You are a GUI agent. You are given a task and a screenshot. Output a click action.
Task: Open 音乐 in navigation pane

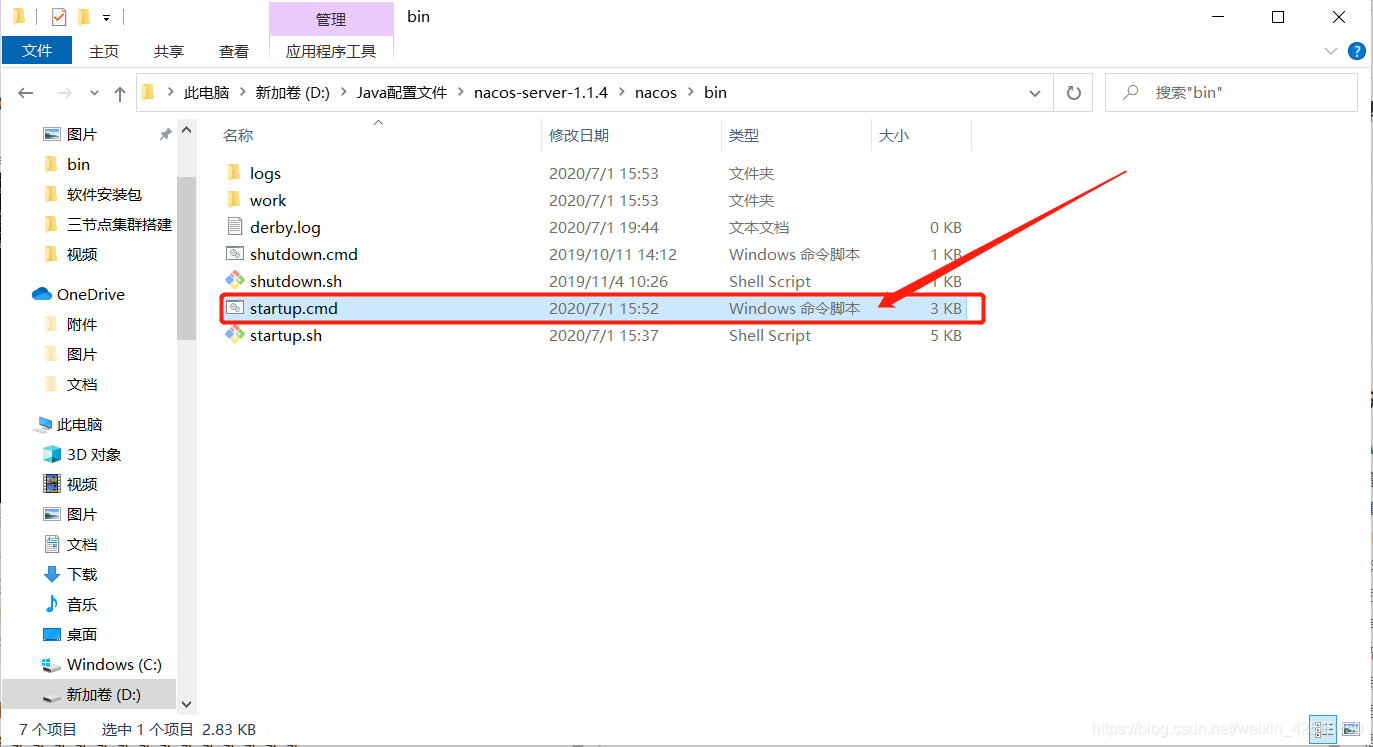point(82,604)
